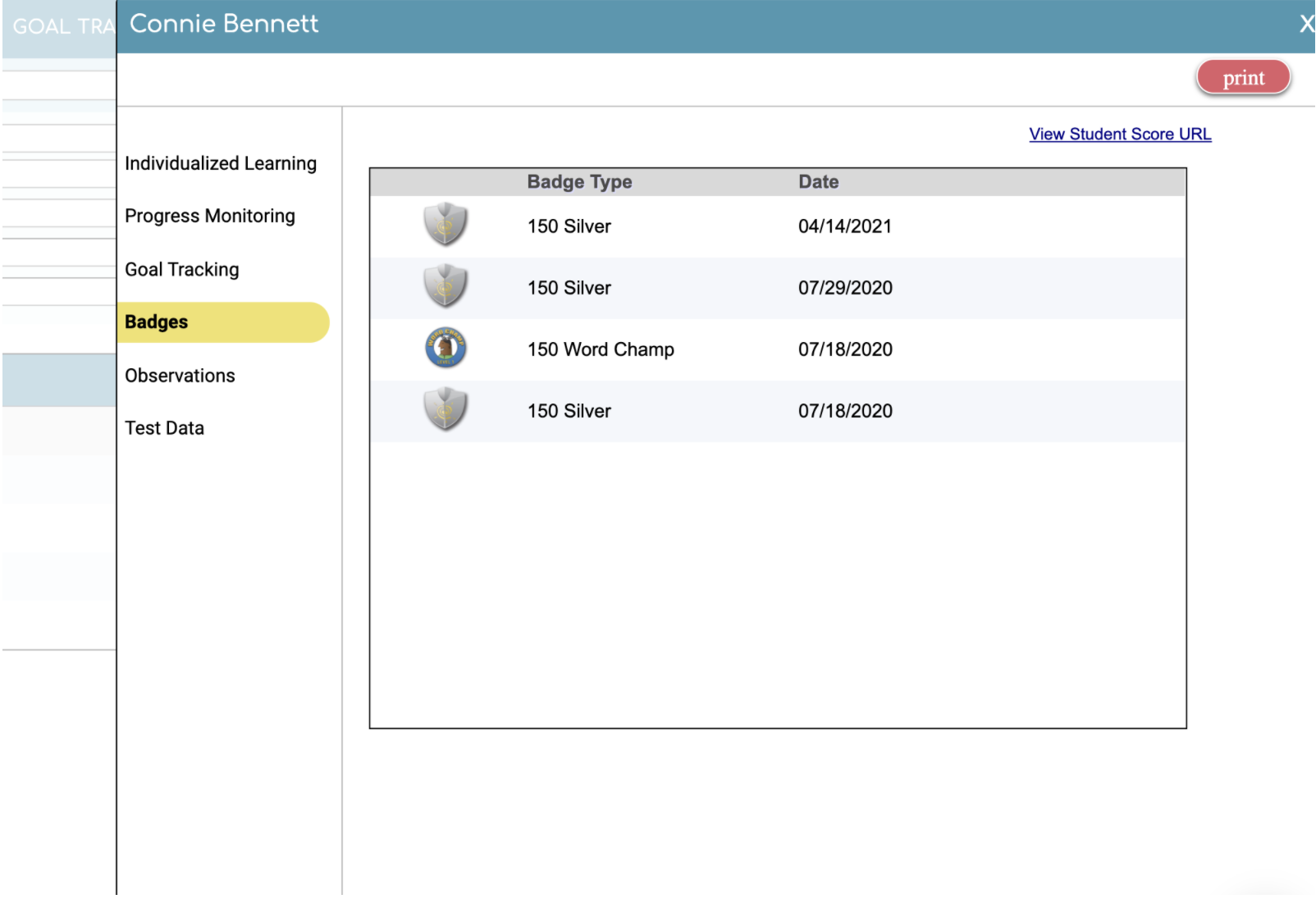The width and height of the screenshot is (1316, 899).
Task: Click the 07/29/2020 date cell
Action: pos(845,288)
